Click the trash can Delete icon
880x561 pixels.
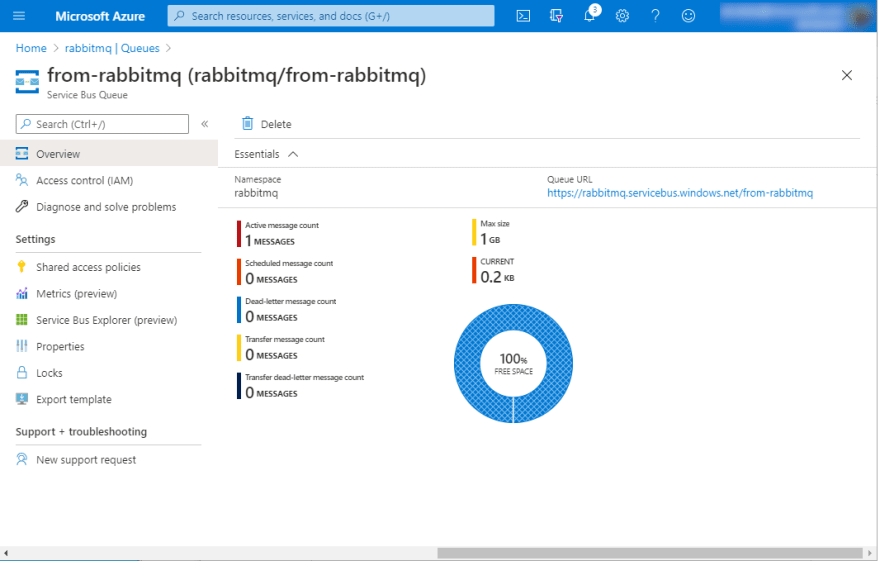click(x=248, y=123)
